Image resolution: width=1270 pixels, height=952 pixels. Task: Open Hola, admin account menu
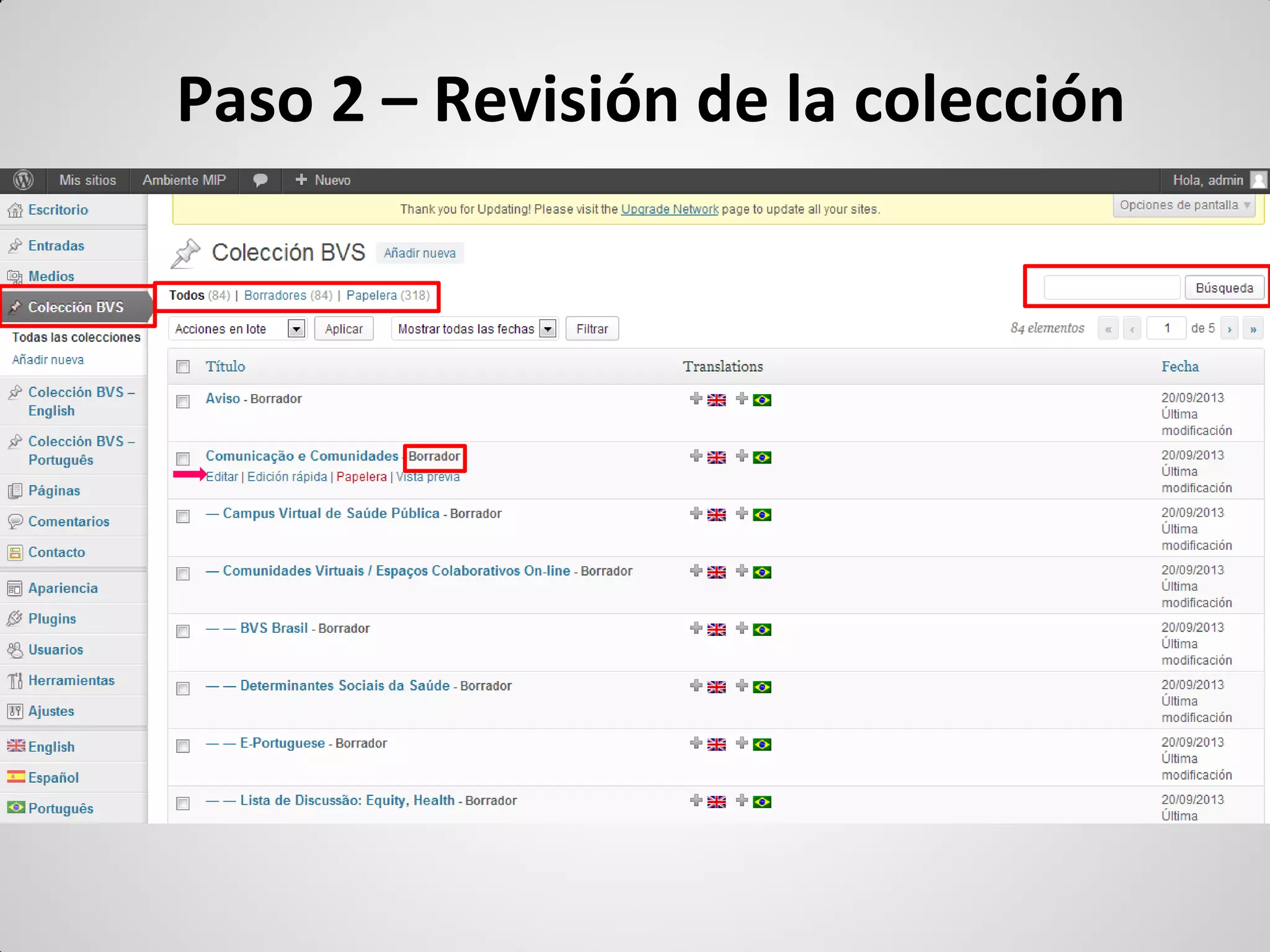tap(1208, 180)
